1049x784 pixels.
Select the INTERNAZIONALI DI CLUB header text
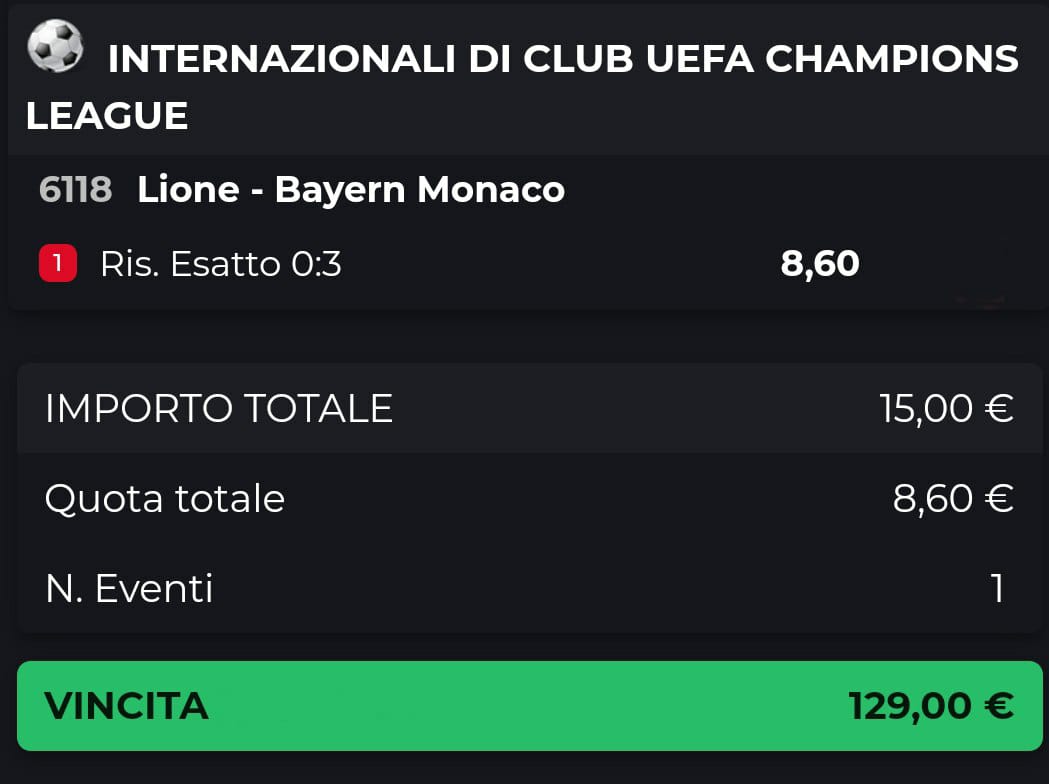click(369, 60)
